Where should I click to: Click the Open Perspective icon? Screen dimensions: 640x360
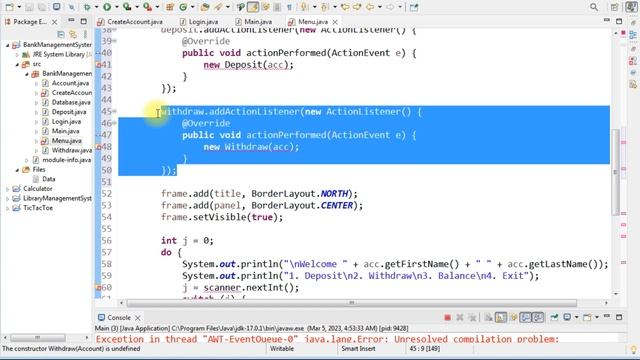click(615, 7)
